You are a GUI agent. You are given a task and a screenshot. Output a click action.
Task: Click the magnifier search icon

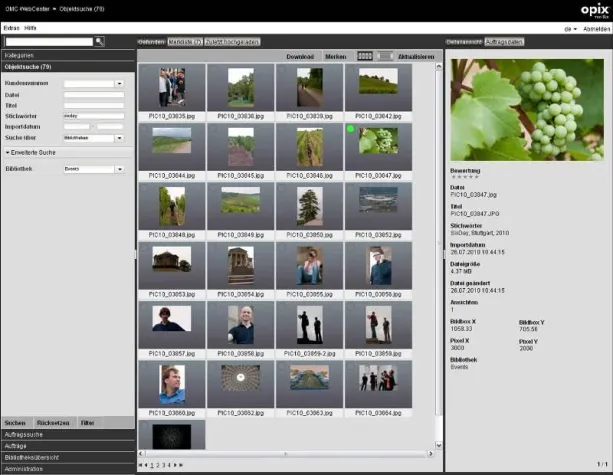[x=100, y=42]
